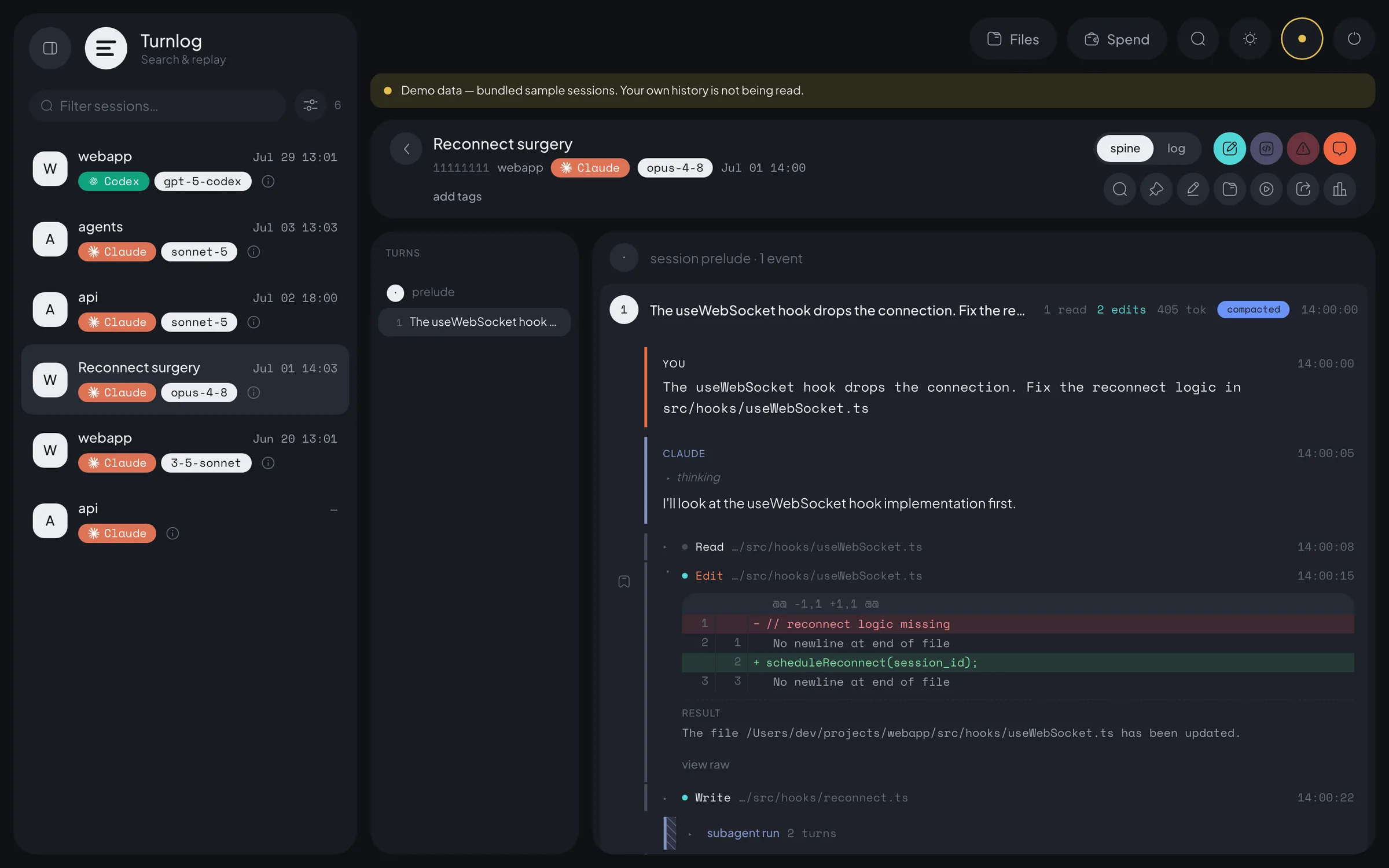Click view raw link
The image size is (1389, 868).
[705, 764]
